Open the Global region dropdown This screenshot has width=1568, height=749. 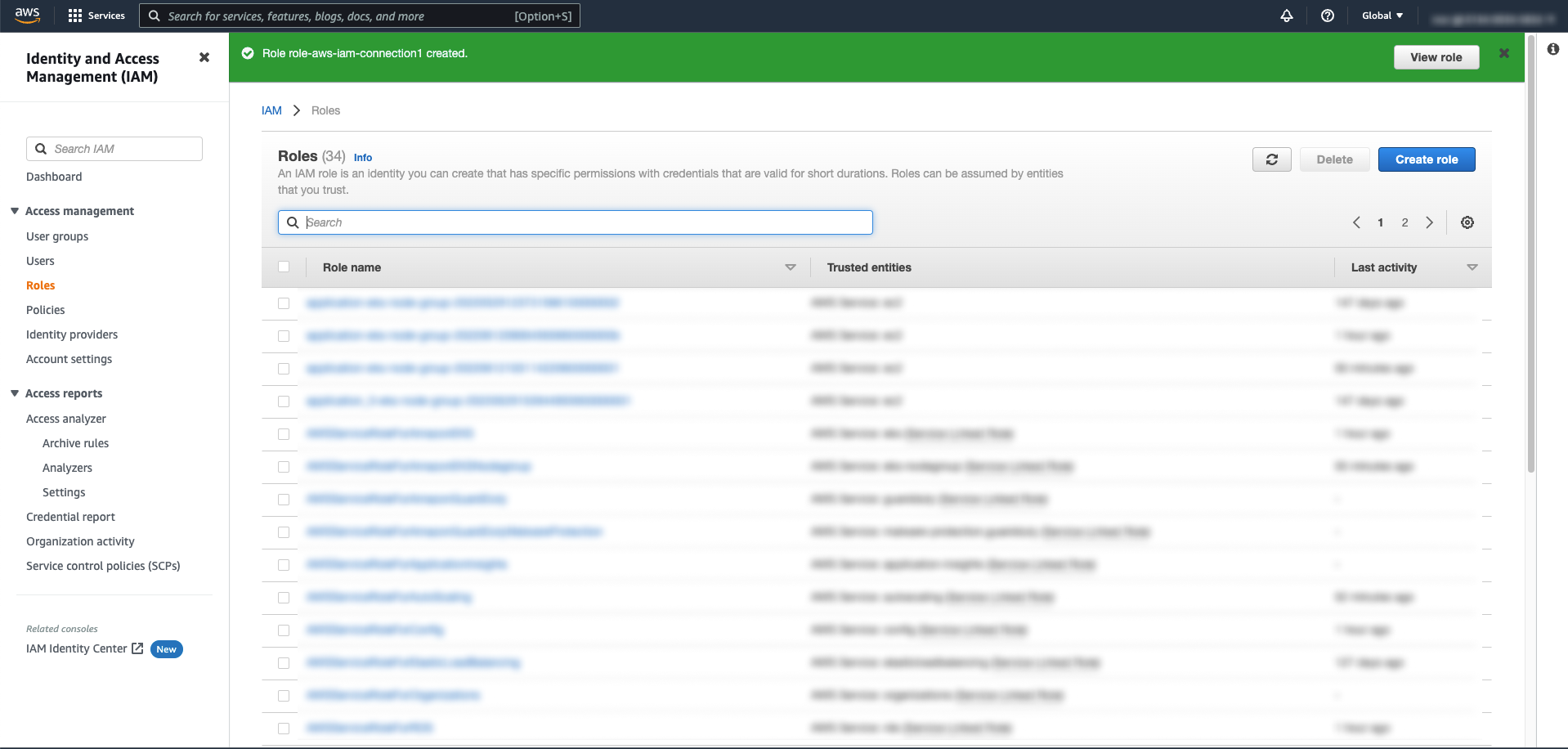point(1382,16)
